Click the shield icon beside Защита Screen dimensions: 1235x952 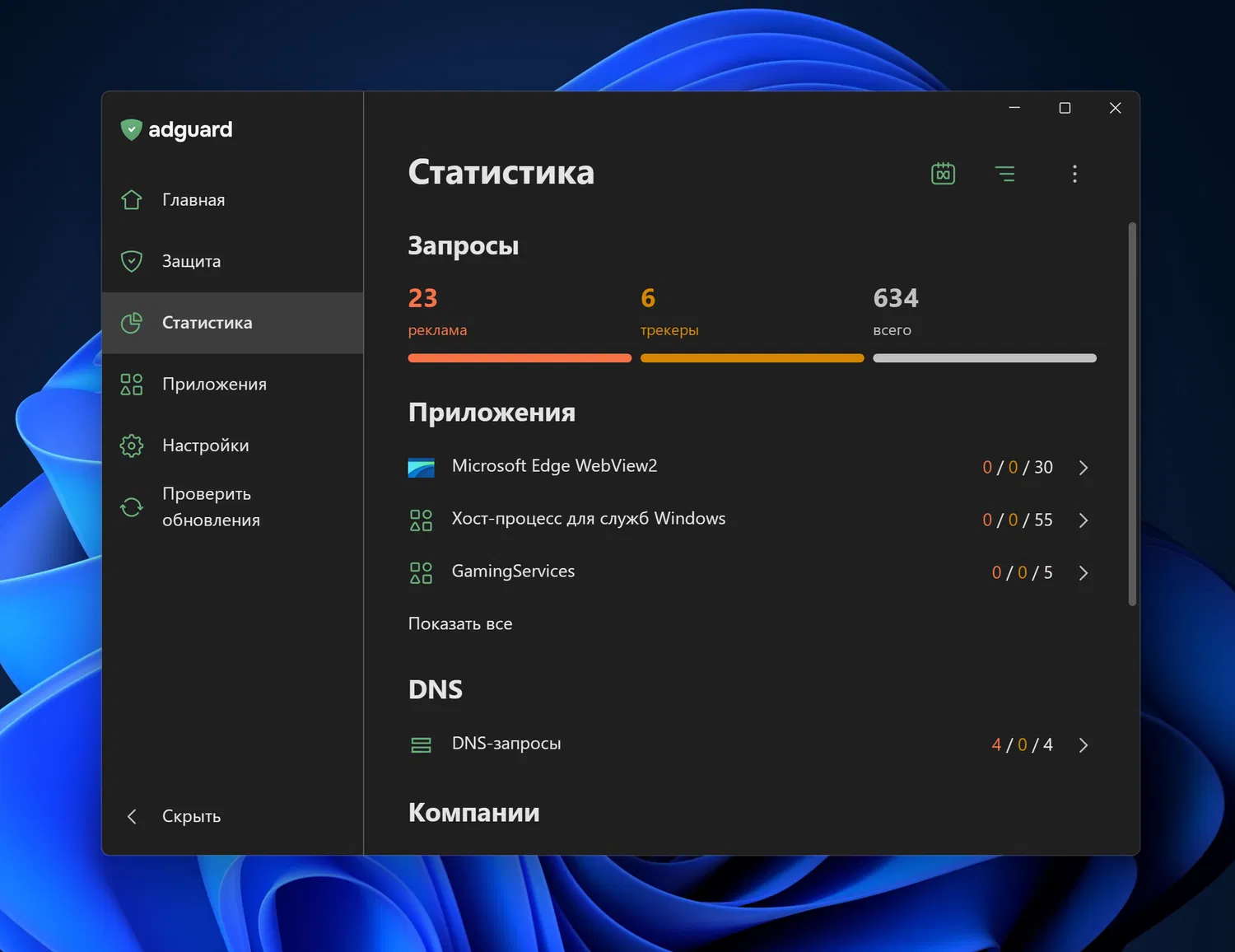tap(132, 261)
